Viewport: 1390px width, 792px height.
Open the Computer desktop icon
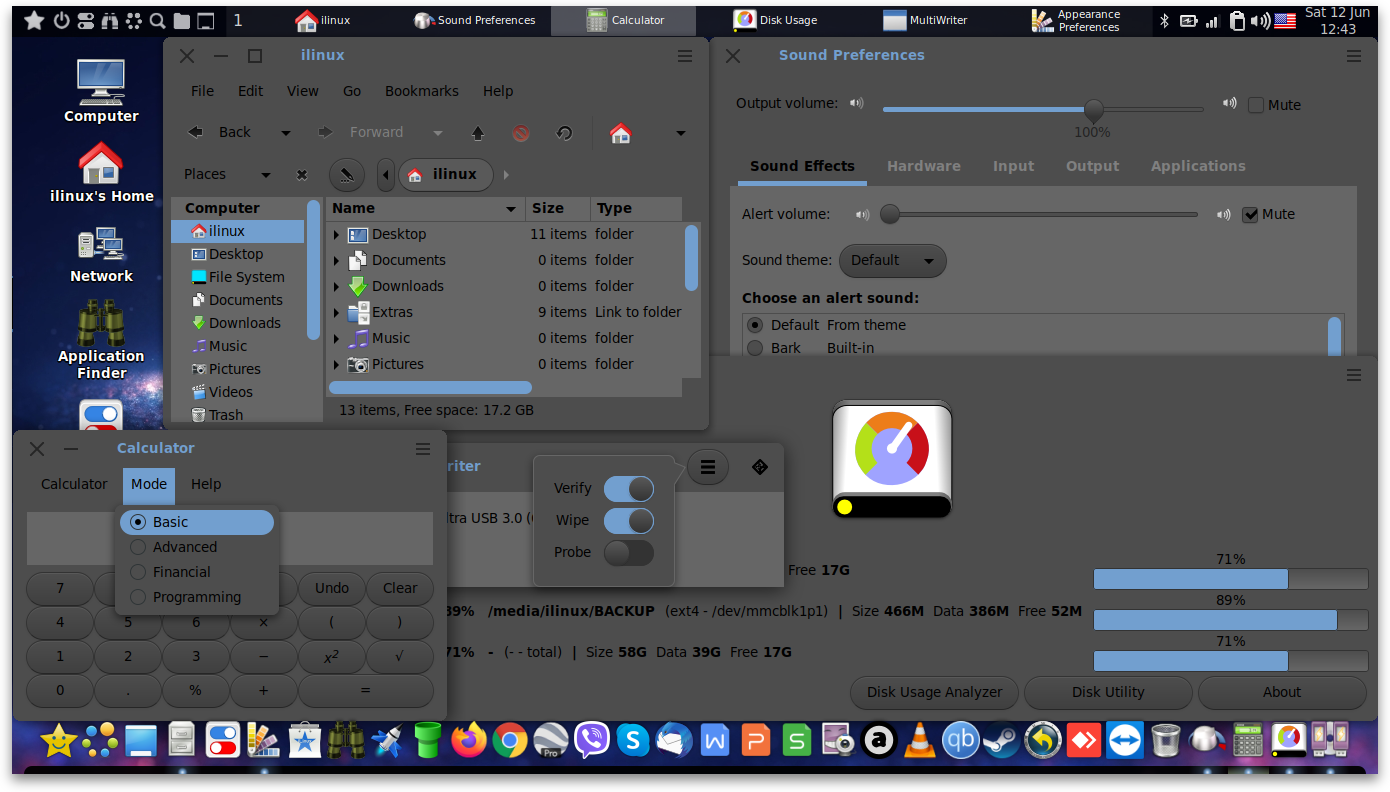[101, 91]
